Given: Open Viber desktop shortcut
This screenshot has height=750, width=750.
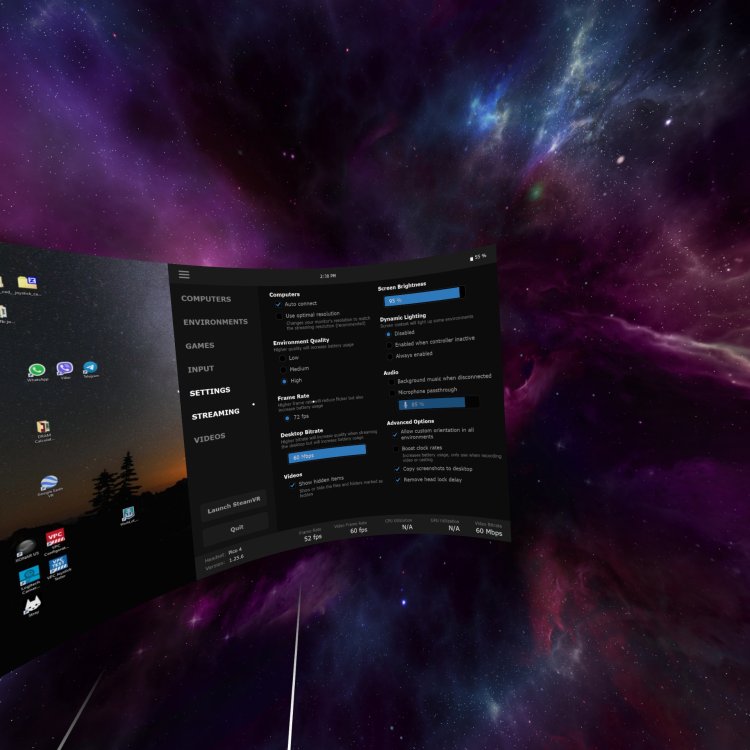Looking at the screenshot, I should click(x=65, y=370).
